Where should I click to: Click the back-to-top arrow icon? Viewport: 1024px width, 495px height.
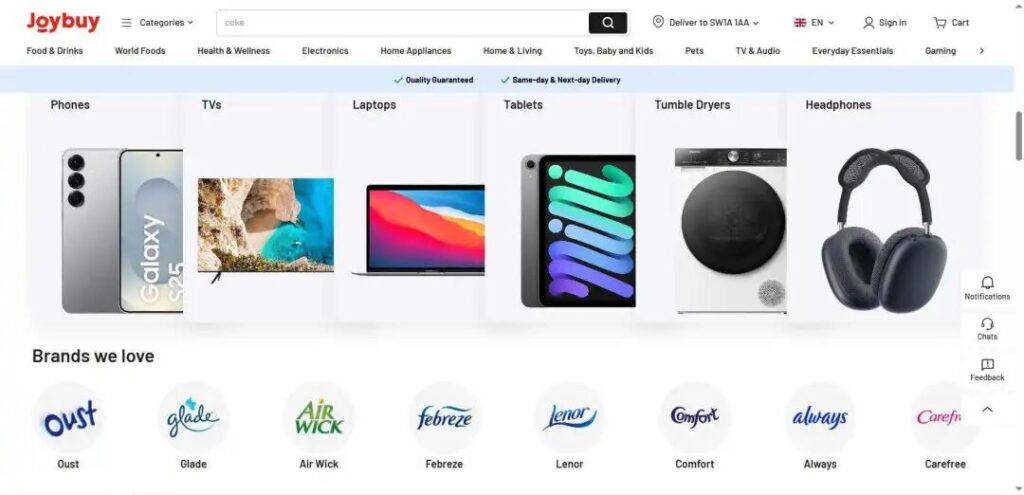coord(987,409)
